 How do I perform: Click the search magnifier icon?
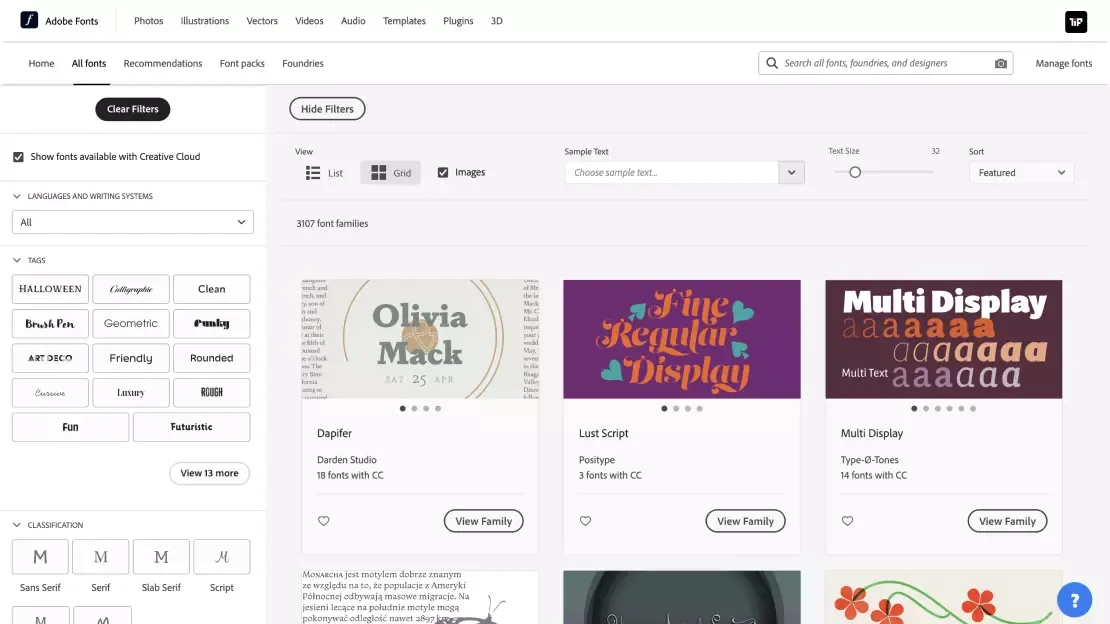pyautogui.click(x=772, y=63)
